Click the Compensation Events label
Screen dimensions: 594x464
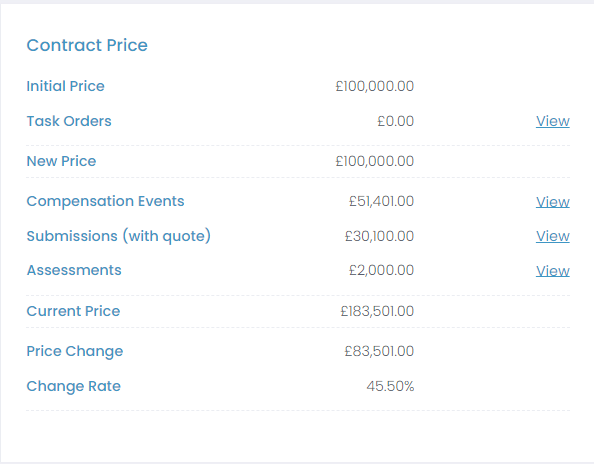(105, 201)
